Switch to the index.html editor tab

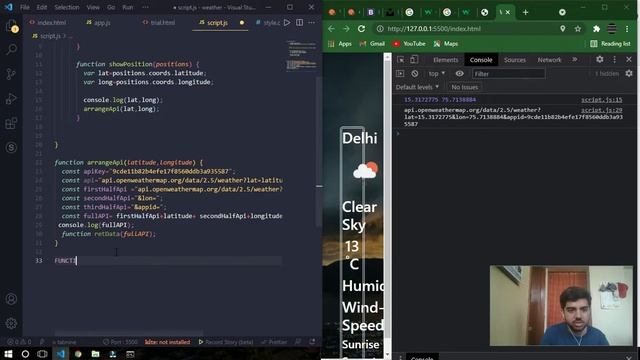pos(48,22)
